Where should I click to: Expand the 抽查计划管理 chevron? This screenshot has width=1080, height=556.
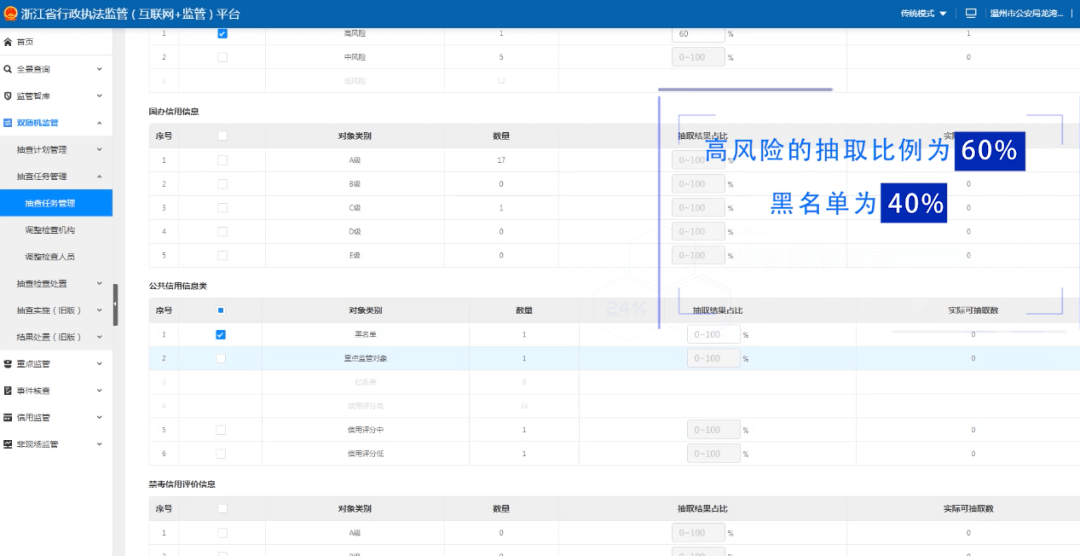coord(100,150)
